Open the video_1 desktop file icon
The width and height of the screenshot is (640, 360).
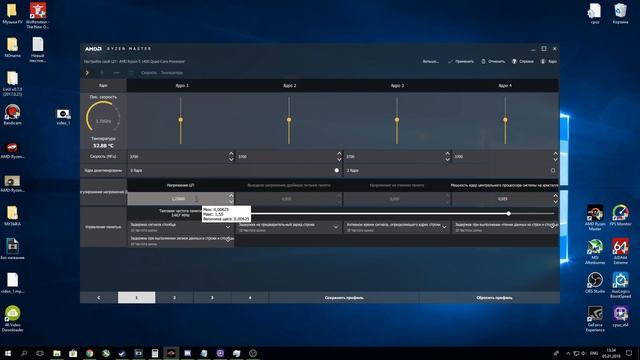pyautogui.click(x=63, y=117)
